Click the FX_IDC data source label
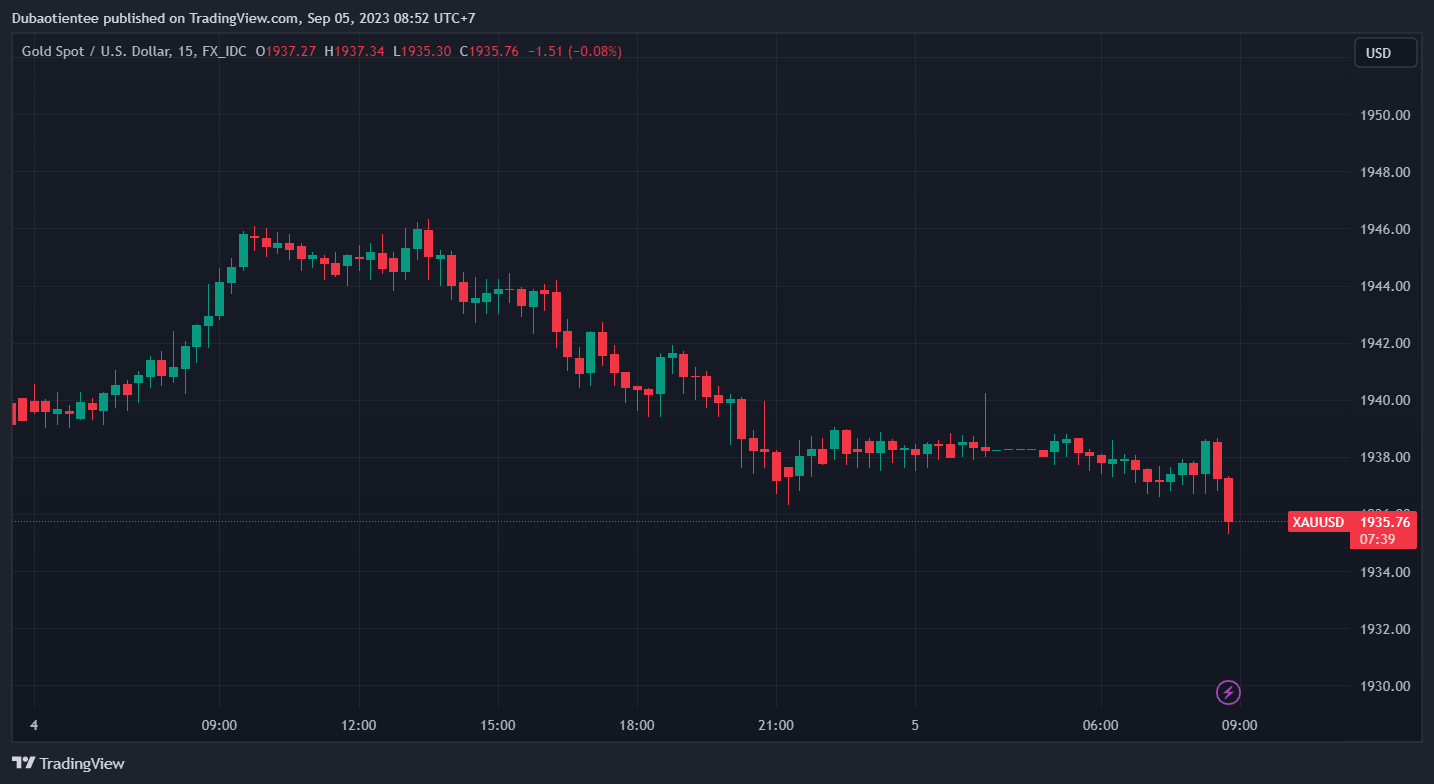The width and height of the screenshot is (1434, 784). (224, 51)
